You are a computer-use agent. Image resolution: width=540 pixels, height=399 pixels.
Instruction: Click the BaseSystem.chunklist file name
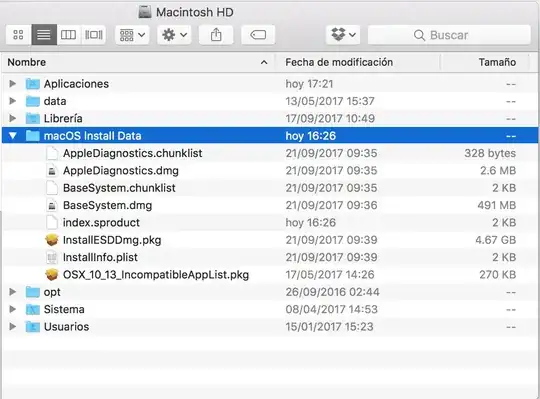[119, 188]
